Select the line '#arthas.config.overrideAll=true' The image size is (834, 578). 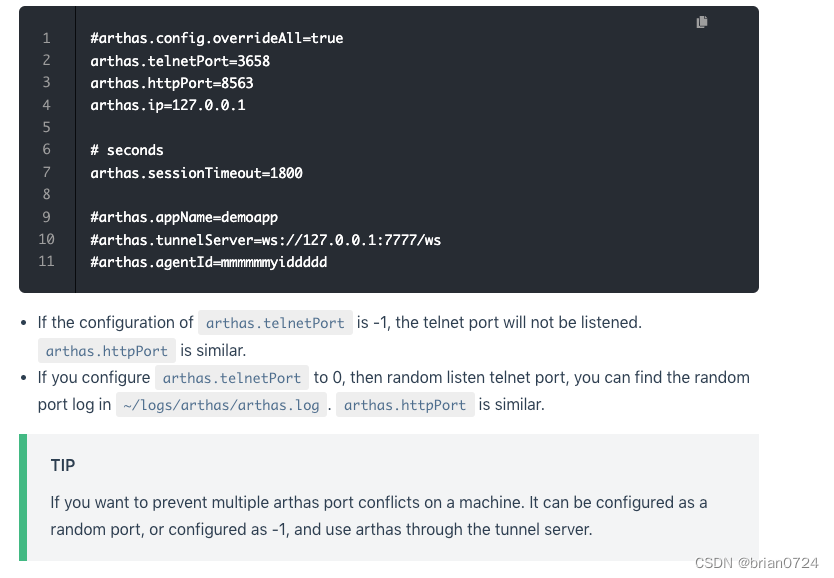pos(216,38)
